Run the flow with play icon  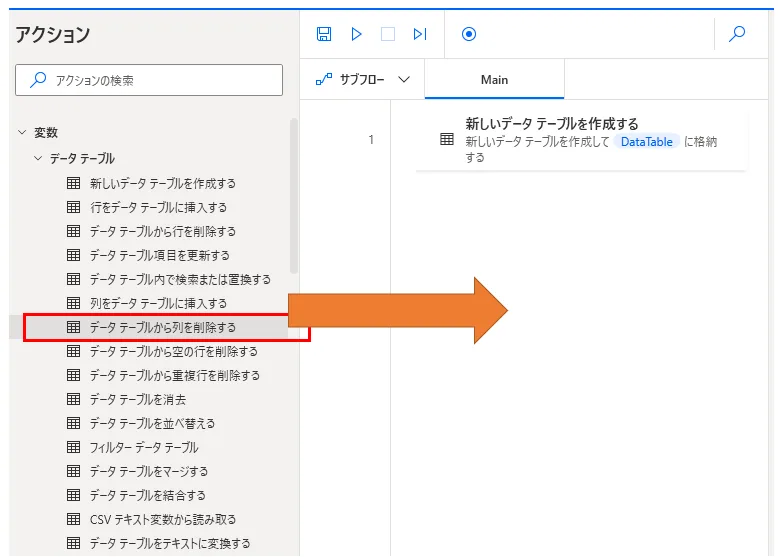[356, 34]
